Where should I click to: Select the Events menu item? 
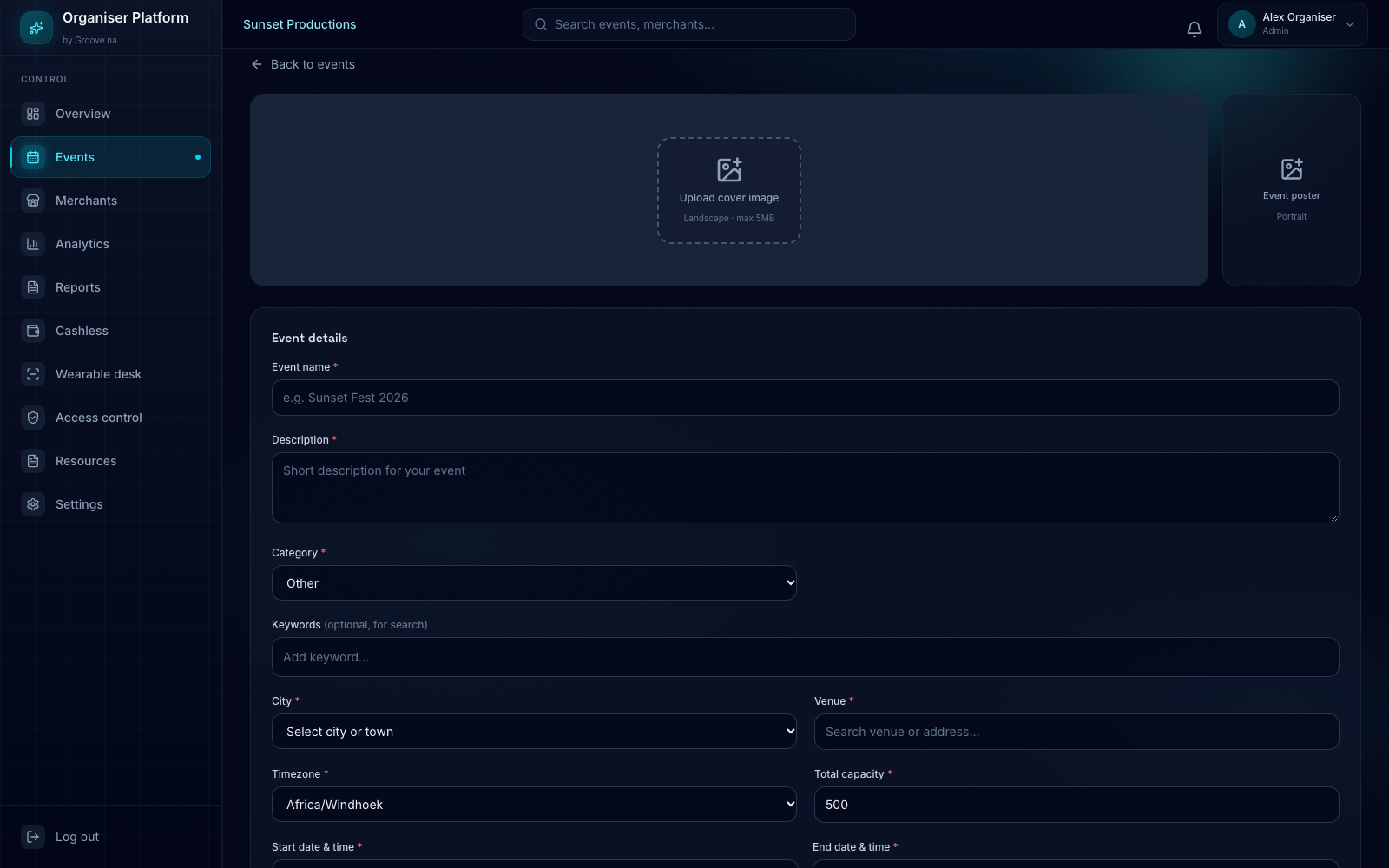[111, 157]
